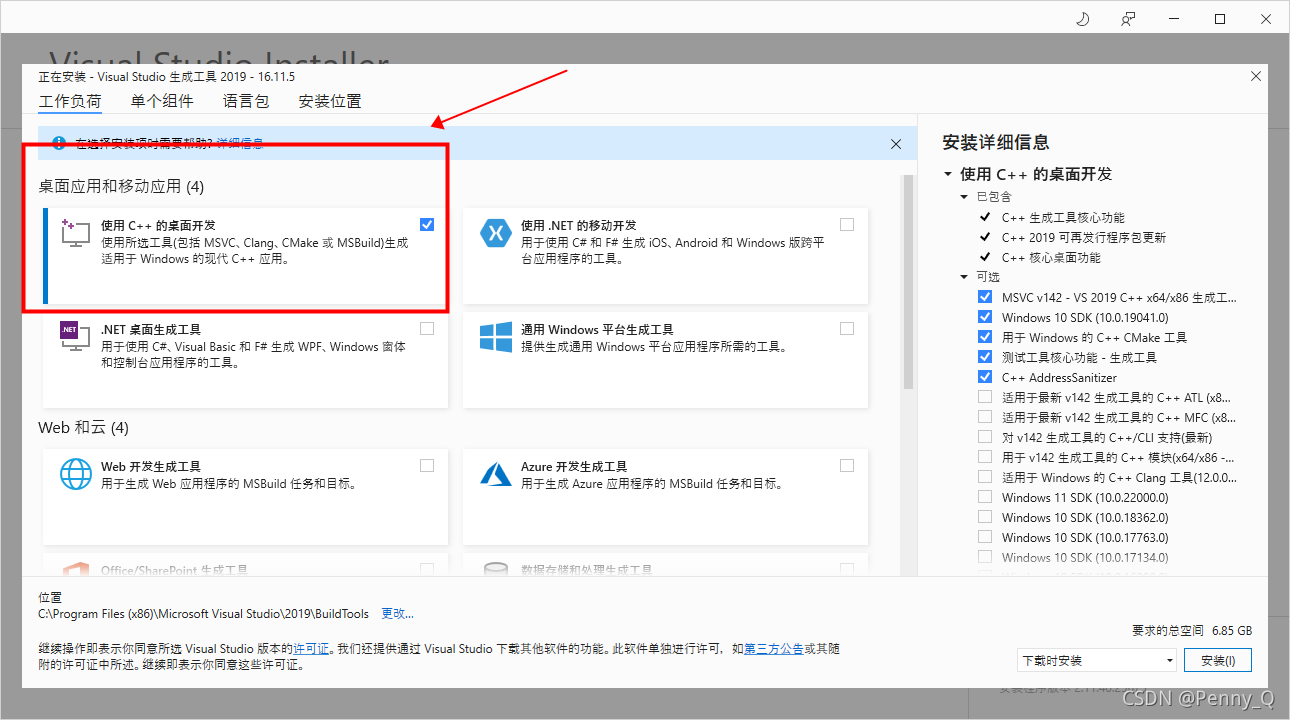Collapse the 可选 optional components list
The width and height of the screenshot is (1290, 720).
pos(965,277)
